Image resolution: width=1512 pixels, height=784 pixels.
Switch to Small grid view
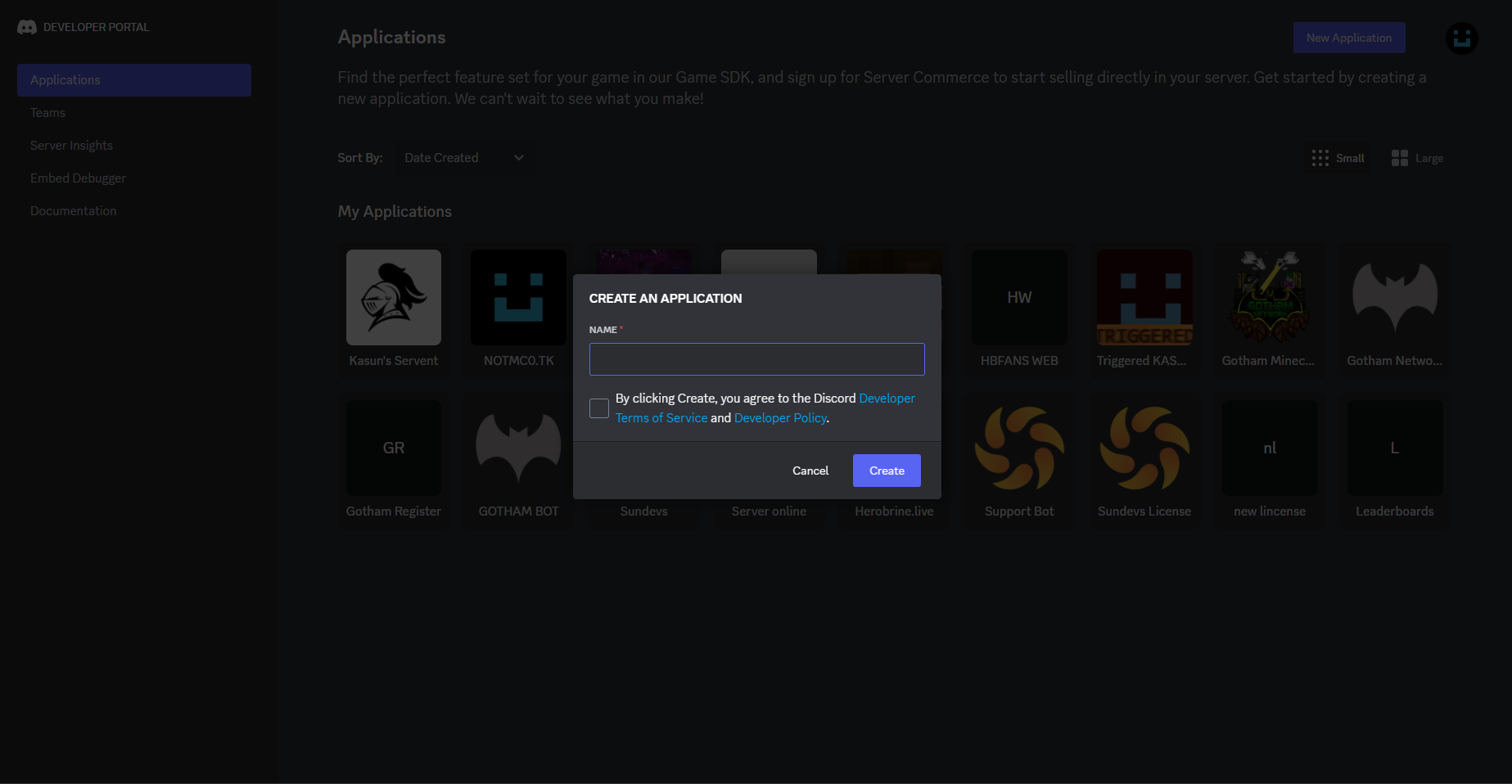point(1338,158)
